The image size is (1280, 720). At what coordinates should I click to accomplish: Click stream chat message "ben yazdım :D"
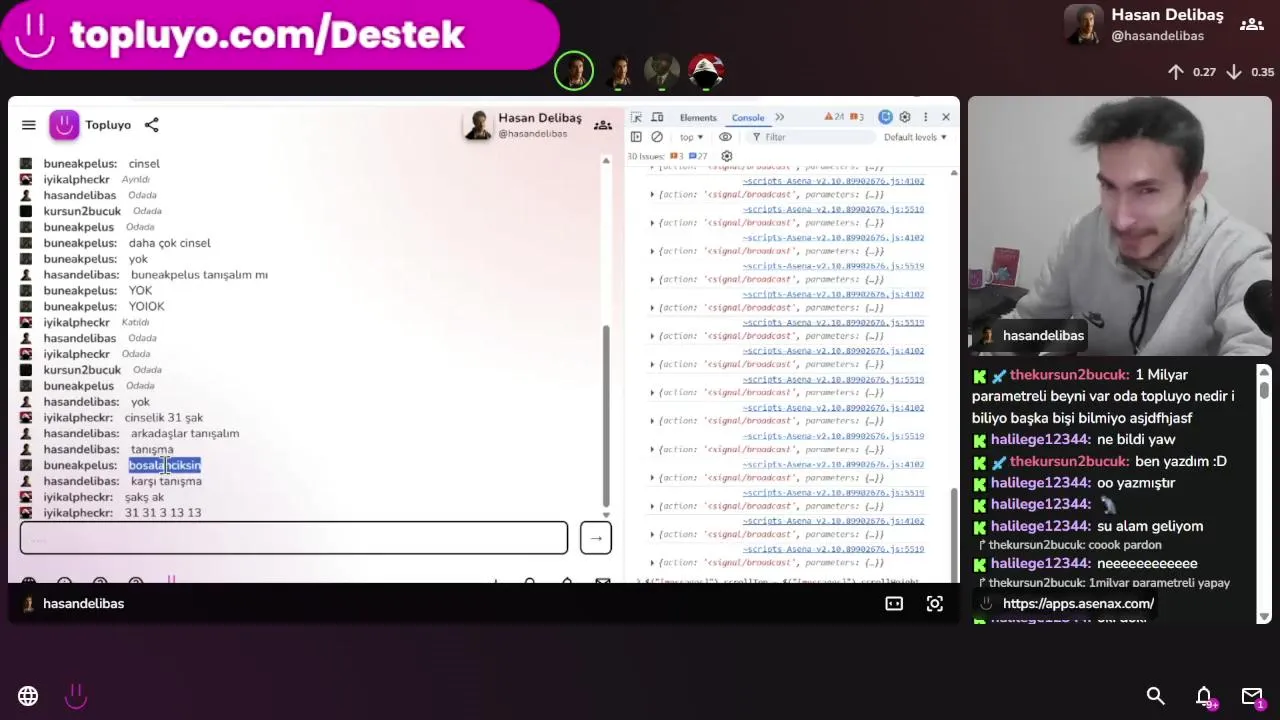(x=1181, y=461)
